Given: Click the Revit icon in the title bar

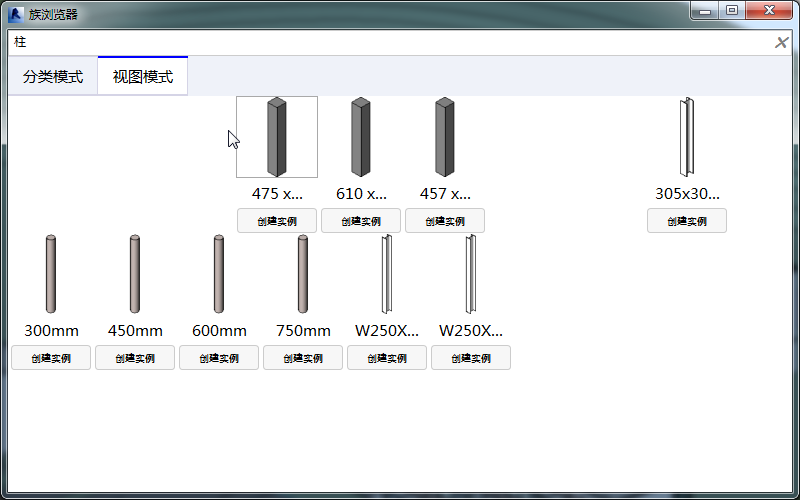Looking at the screenshot, I should pyautogui.click(x=16, y=14).
